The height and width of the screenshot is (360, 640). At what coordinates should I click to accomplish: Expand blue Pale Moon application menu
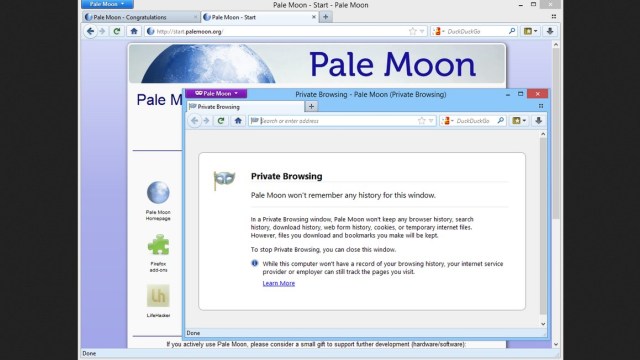point(107,4)
